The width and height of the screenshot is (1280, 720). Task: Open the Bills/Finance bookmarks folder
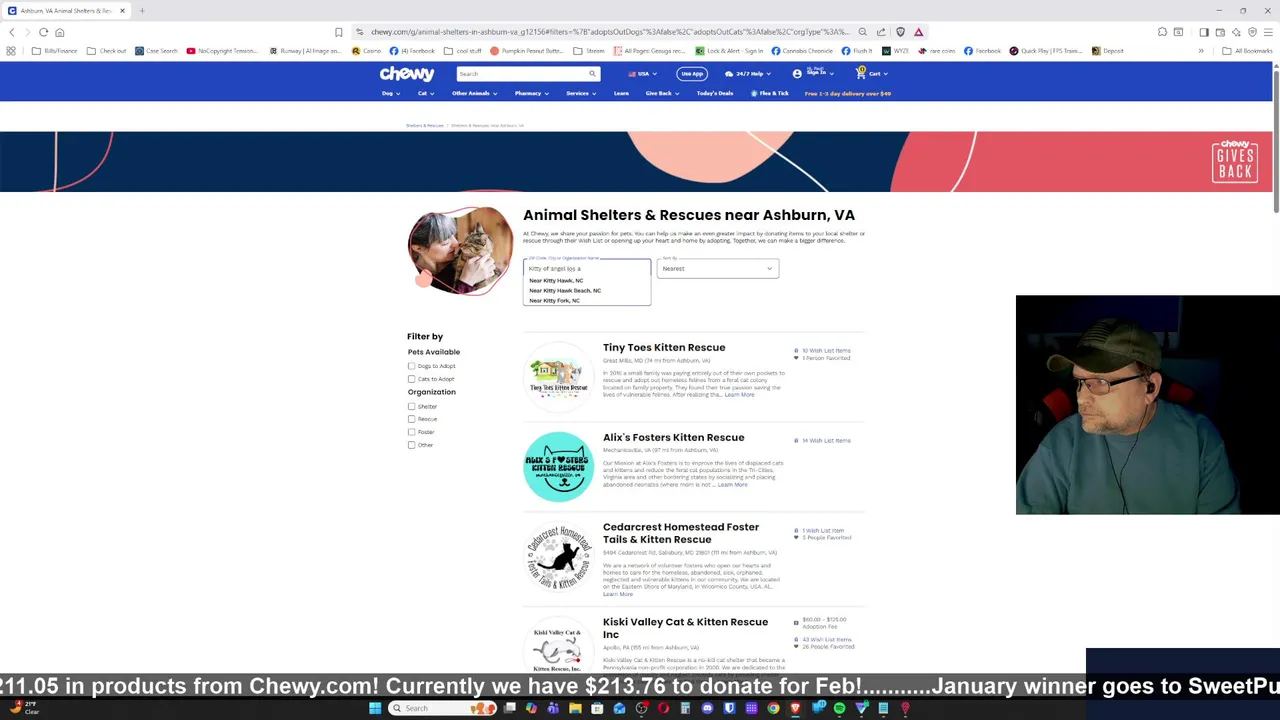54,51
